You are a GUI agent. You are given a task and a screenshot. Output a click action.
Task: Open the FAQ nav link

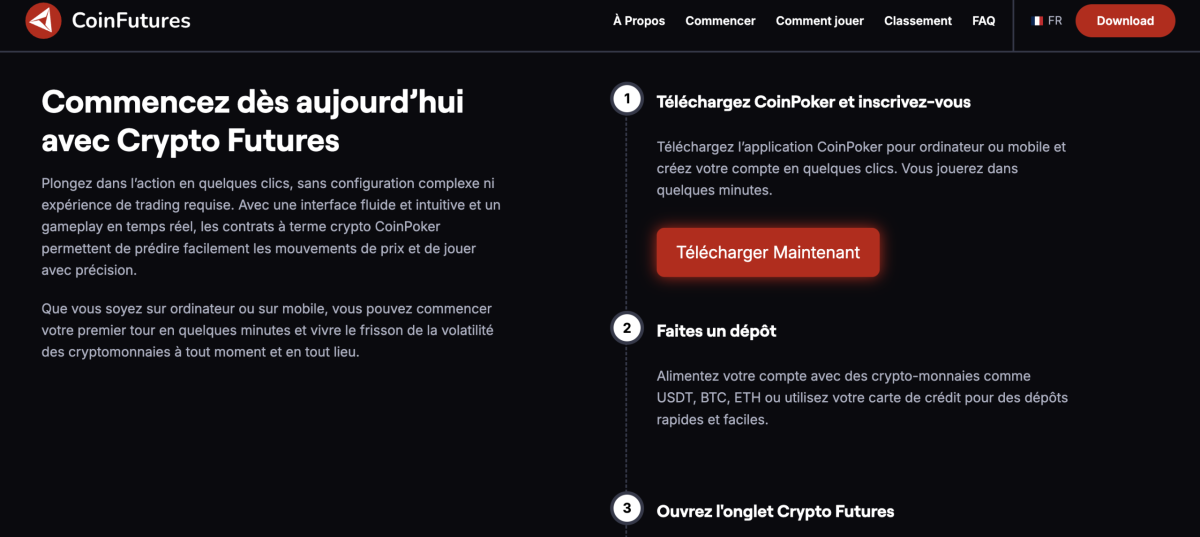point(984,21)
